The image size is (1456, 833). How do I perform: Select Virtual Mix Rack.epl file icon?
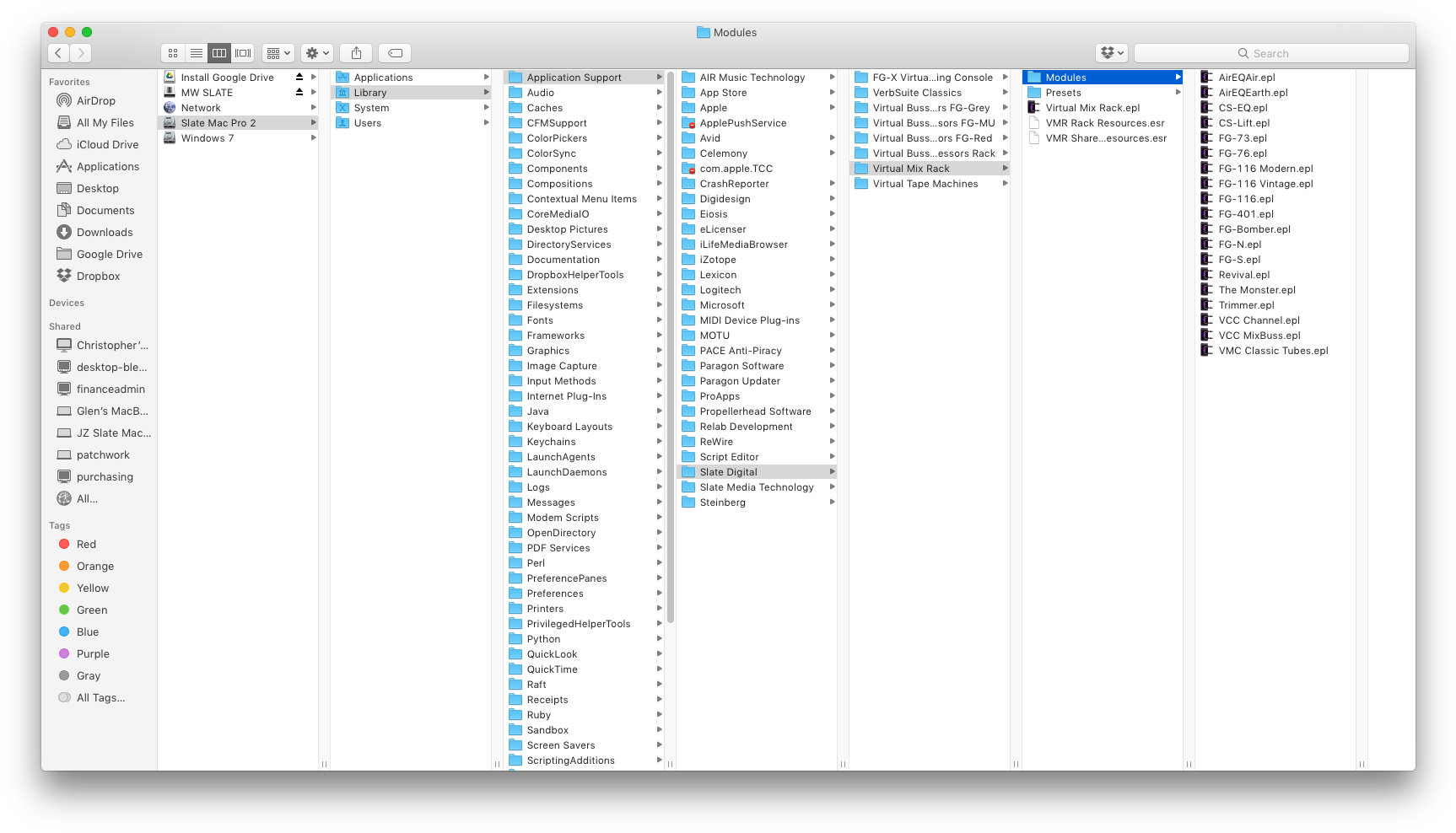(x=1034, y=107)
